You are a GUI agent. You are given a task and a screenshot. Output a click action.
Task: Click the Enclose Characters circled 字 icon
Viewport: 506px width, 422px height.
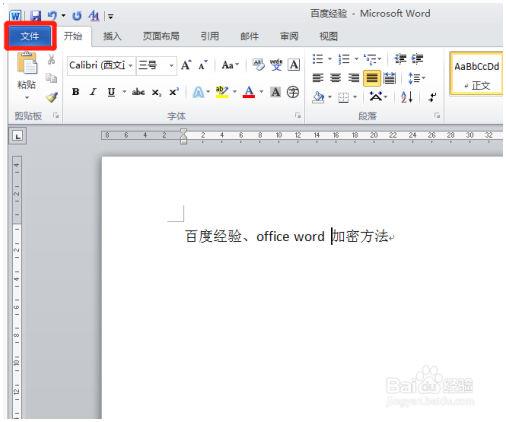[293, 92]
